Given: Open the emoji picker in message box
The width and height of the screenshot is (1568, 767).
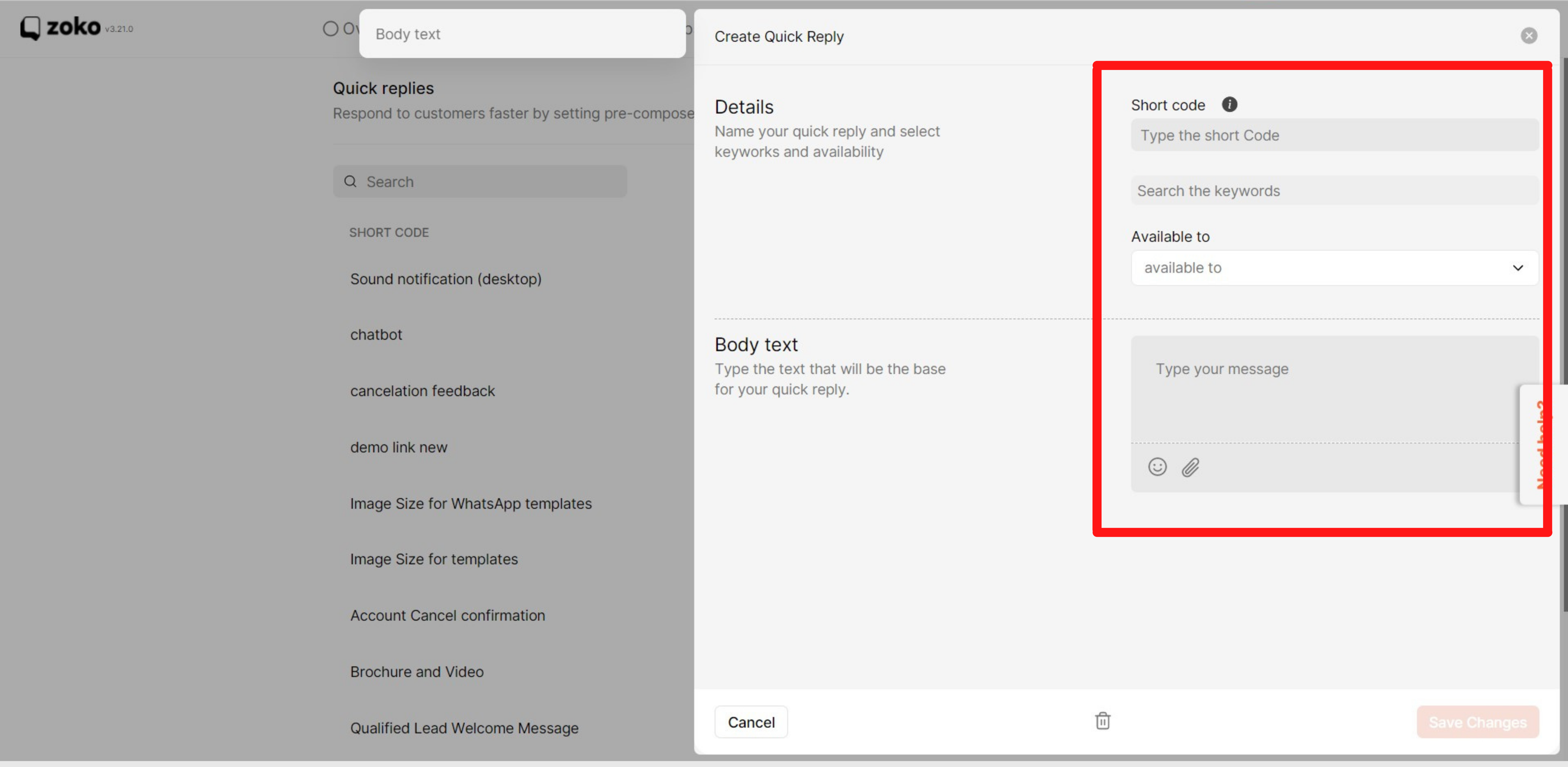Looking at the screenshot, I should coord(1157,467).
